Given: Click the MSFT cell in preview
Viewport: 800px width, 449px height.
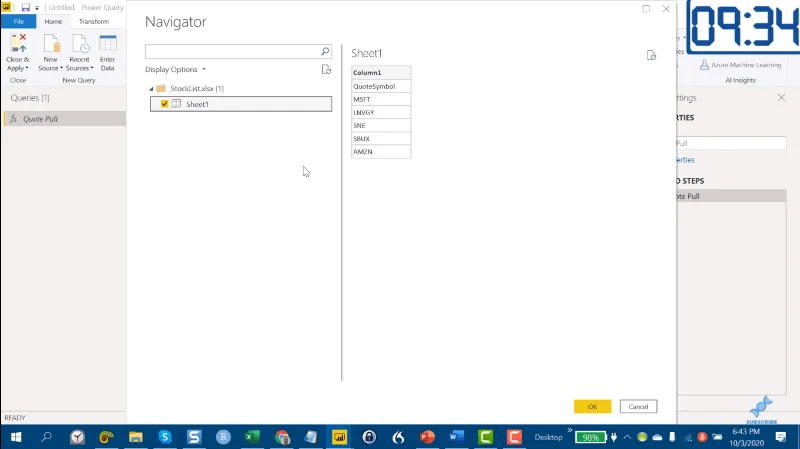Looking at the screenshot, I should click(381, 99).
